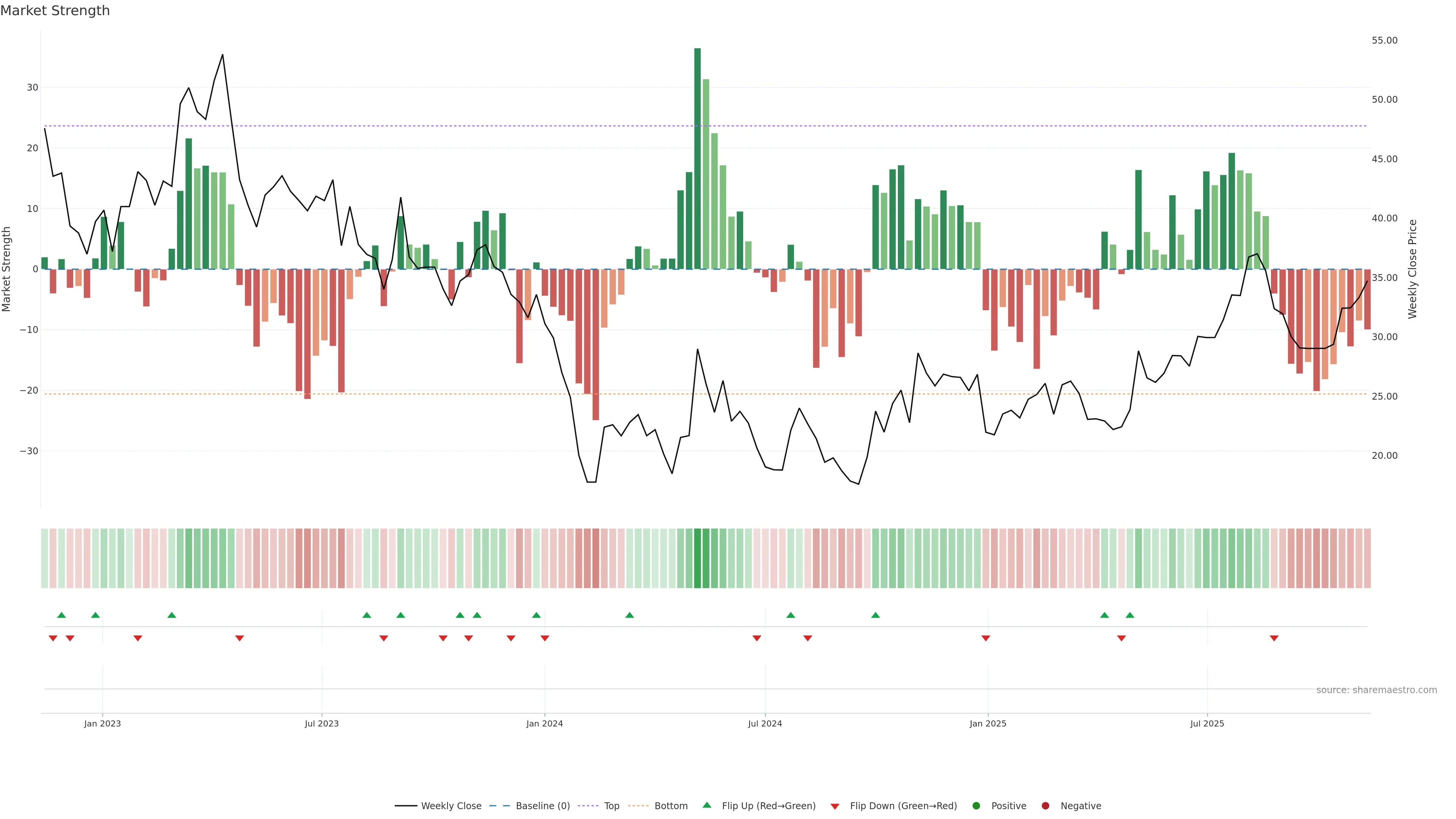Click the Flip Down red triangle legend icon
The height and width of the screenshot is (819, 1456).
pos(835,806)
